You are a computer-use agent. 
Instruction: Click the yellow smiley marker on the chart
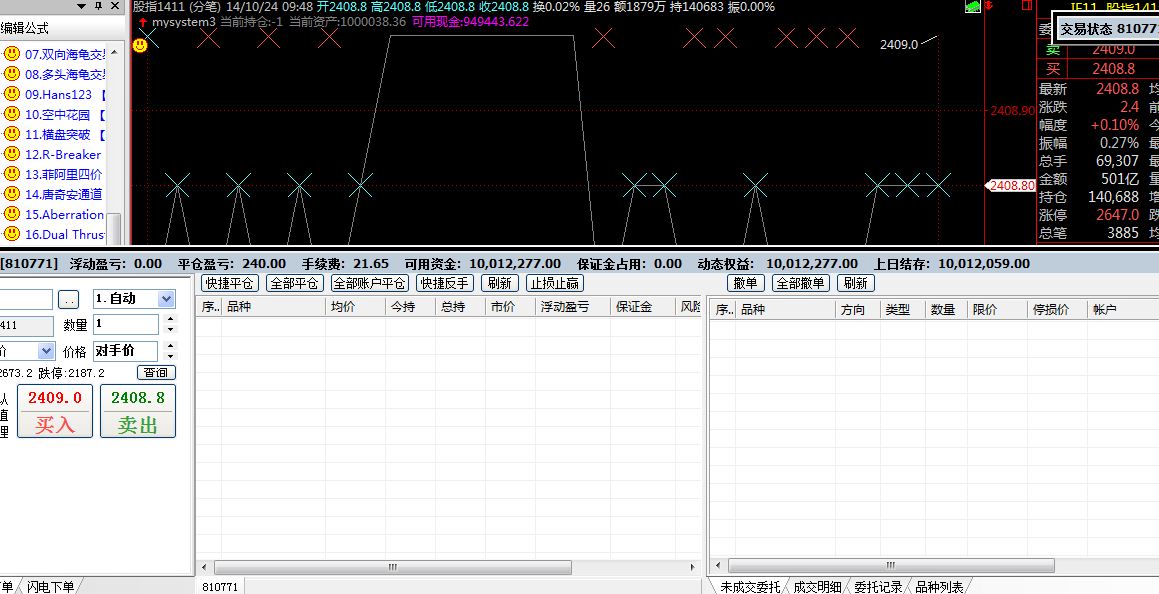pyautogui.click(x=140, y=45)
